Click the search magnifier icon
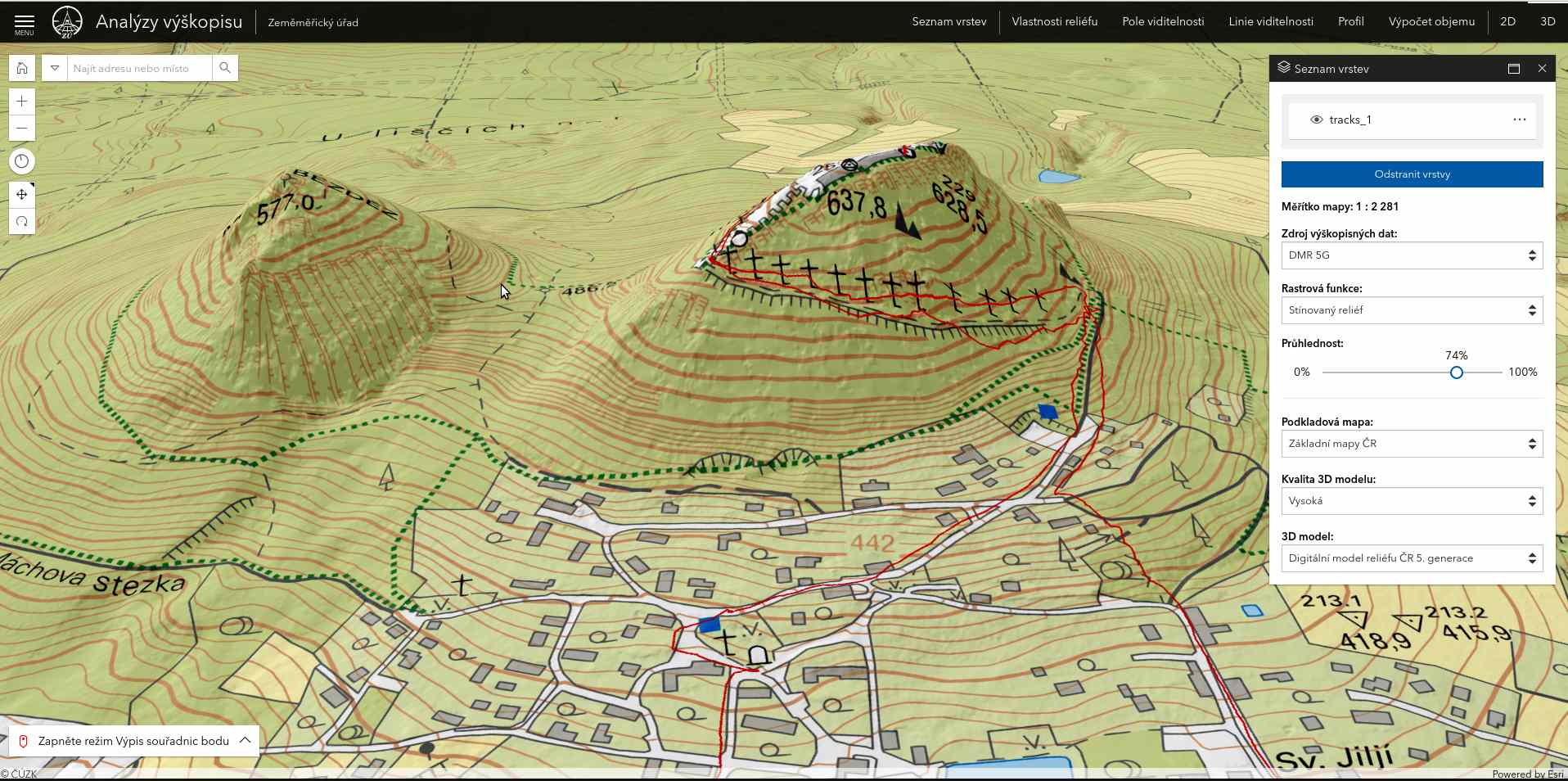1568x781 pixels. [x=225, y=68]
